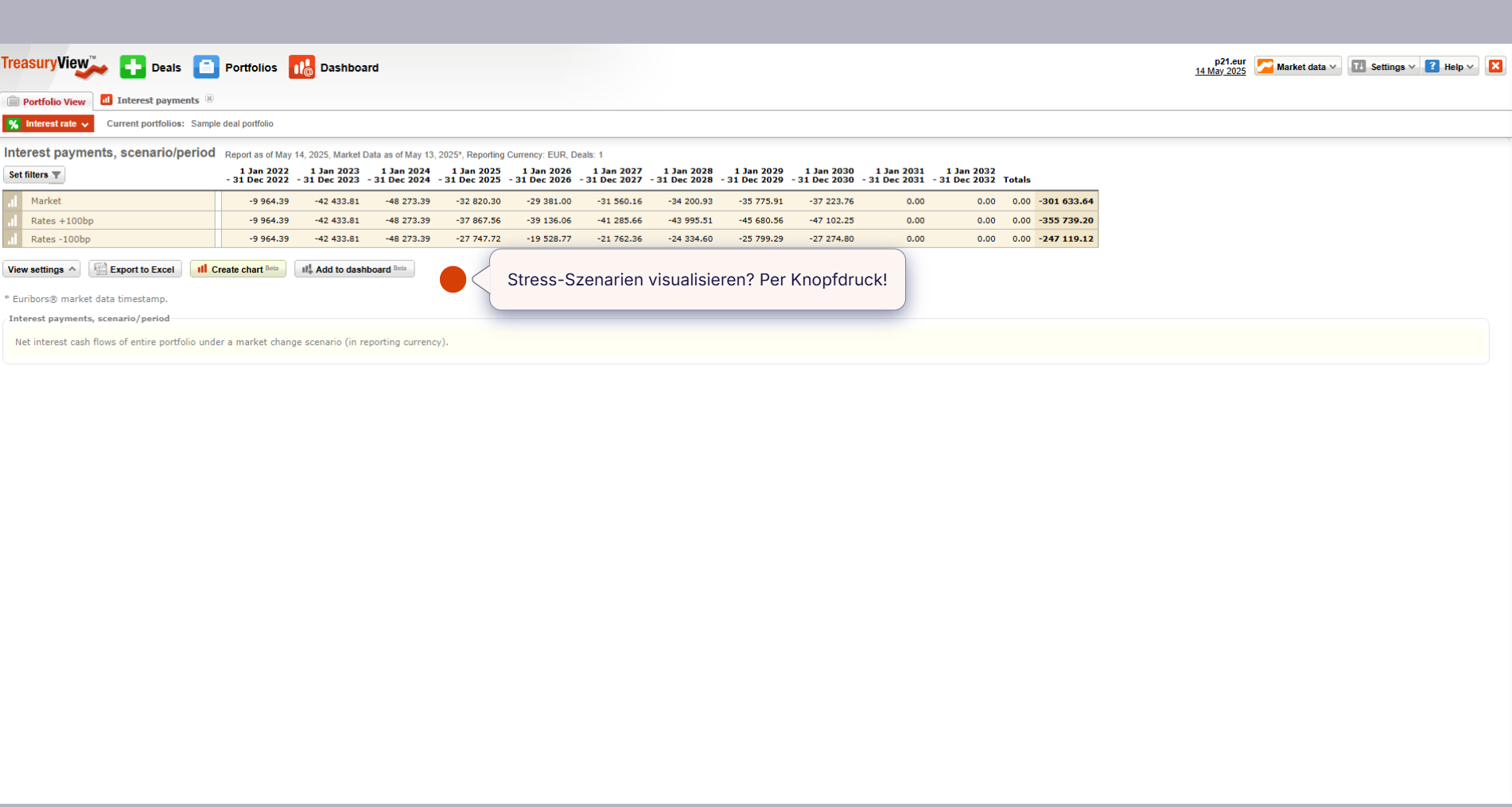Click the red logout X icon
This screenshot has width=1512, height=807.
1495,67
